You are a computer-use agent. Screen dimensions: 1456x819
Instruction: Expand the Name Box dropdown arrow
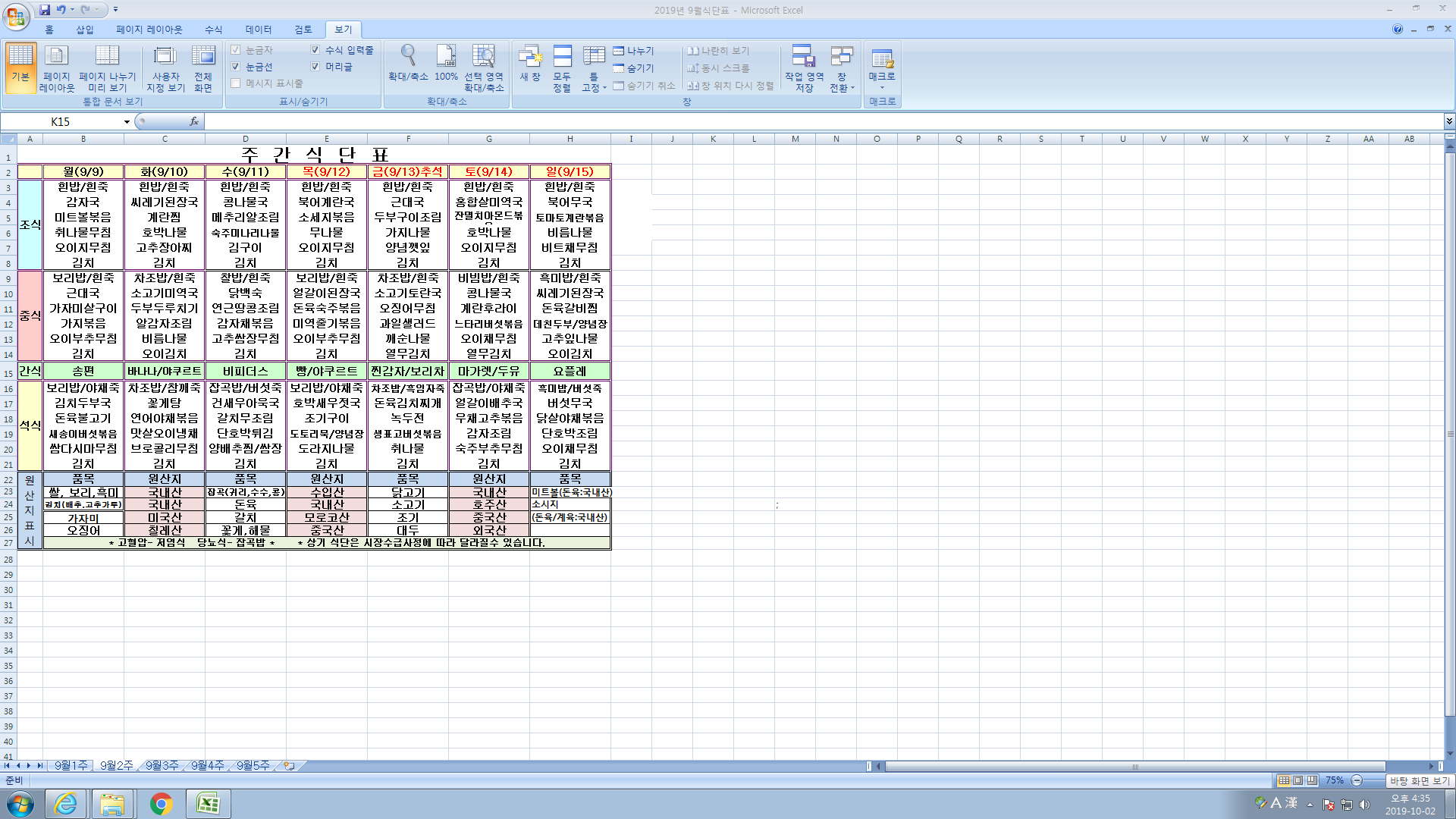pos(127,121)
